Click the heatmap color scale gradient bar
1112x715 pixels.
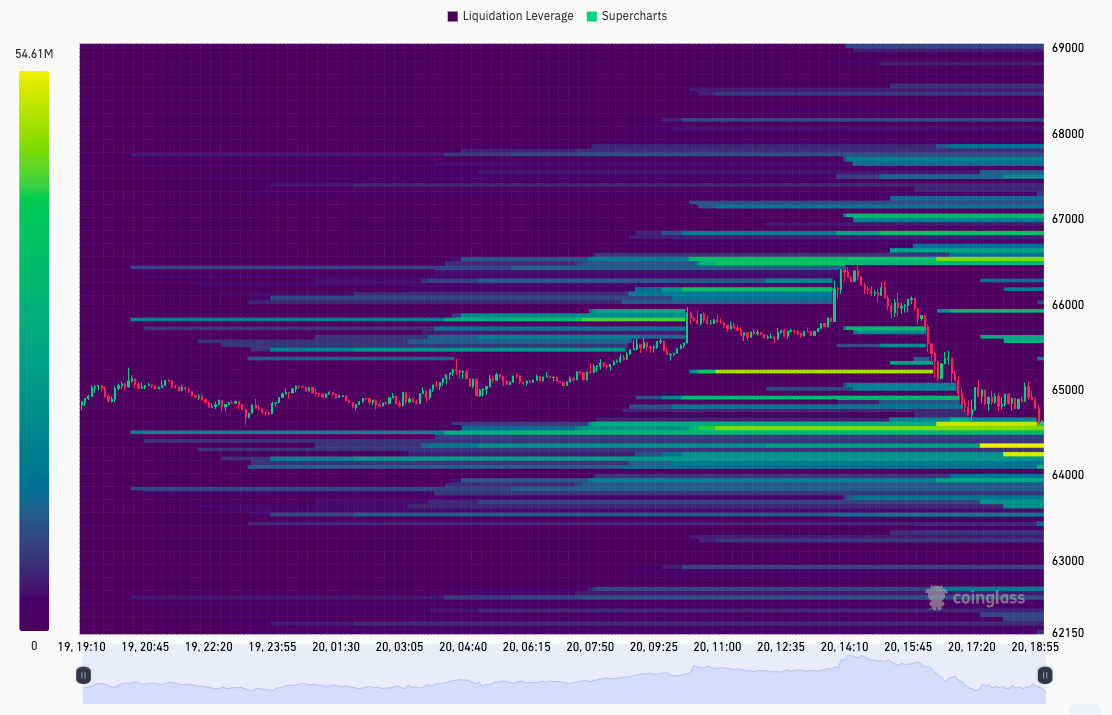click(34, 350)
